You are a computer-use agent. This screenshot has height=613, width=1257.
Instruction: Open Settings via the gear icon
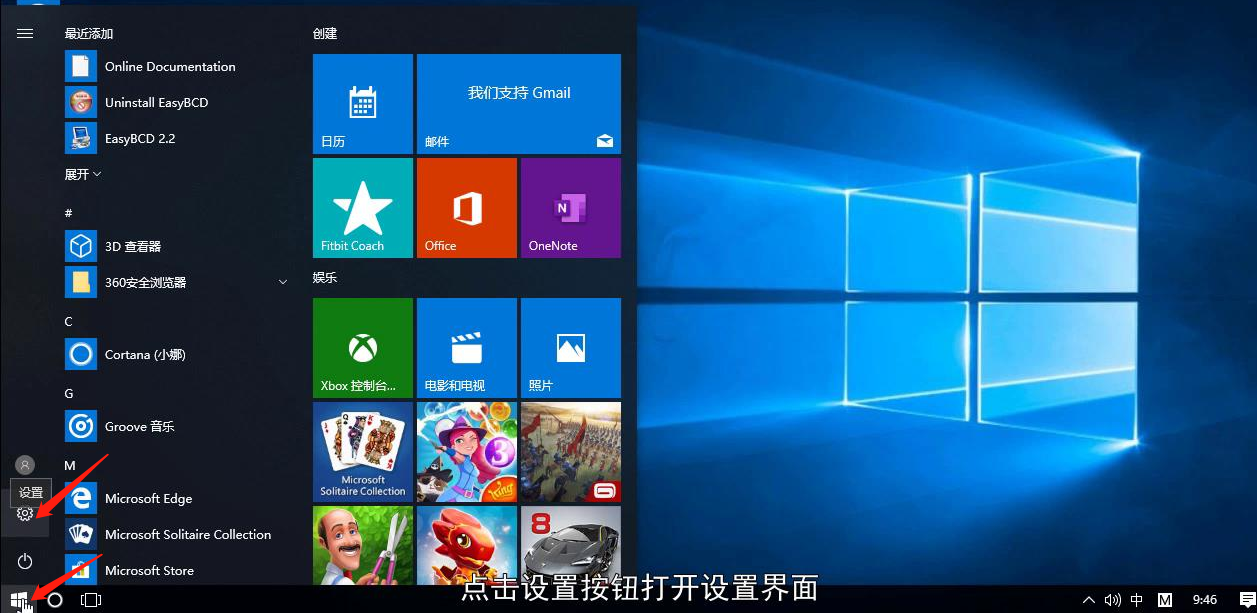[x=25, y=514]
